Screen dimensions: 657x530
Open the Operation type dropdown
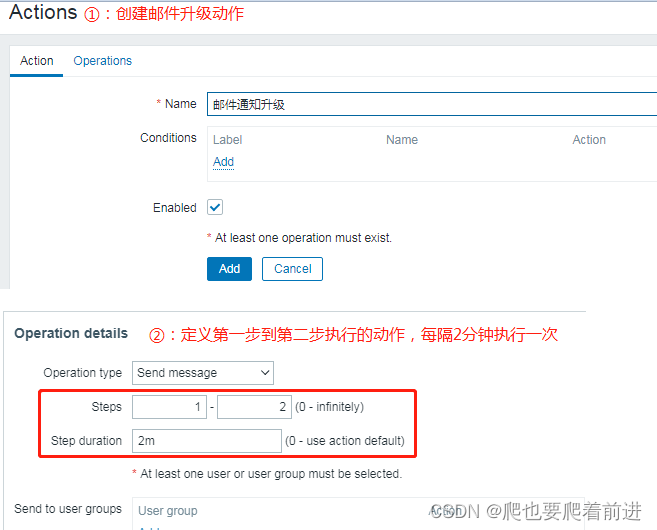point(203,372)
